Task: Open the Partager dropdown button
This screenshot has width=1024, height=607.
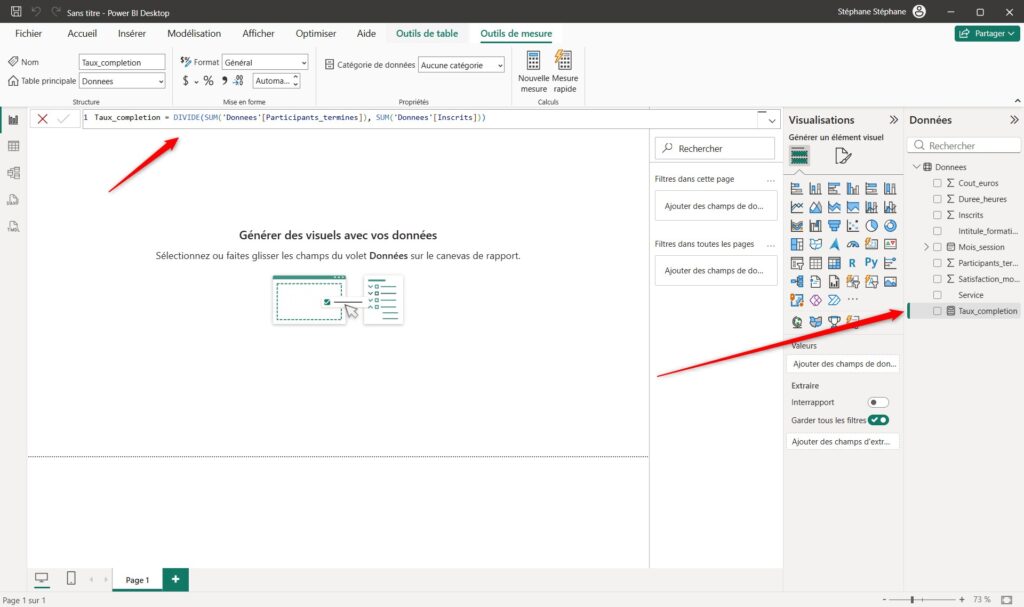Action: tap(987, 33)
